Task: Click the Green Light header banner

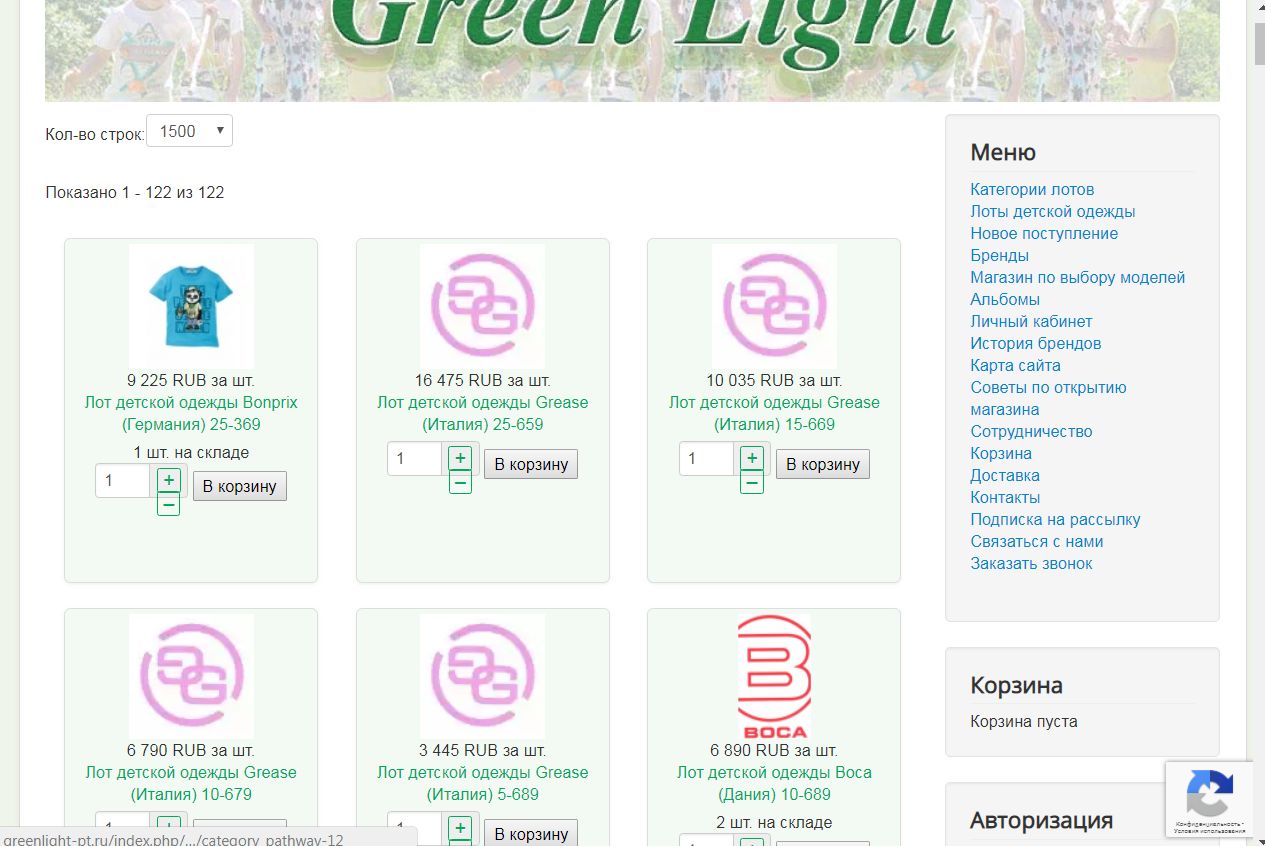Action: (632, 50)
